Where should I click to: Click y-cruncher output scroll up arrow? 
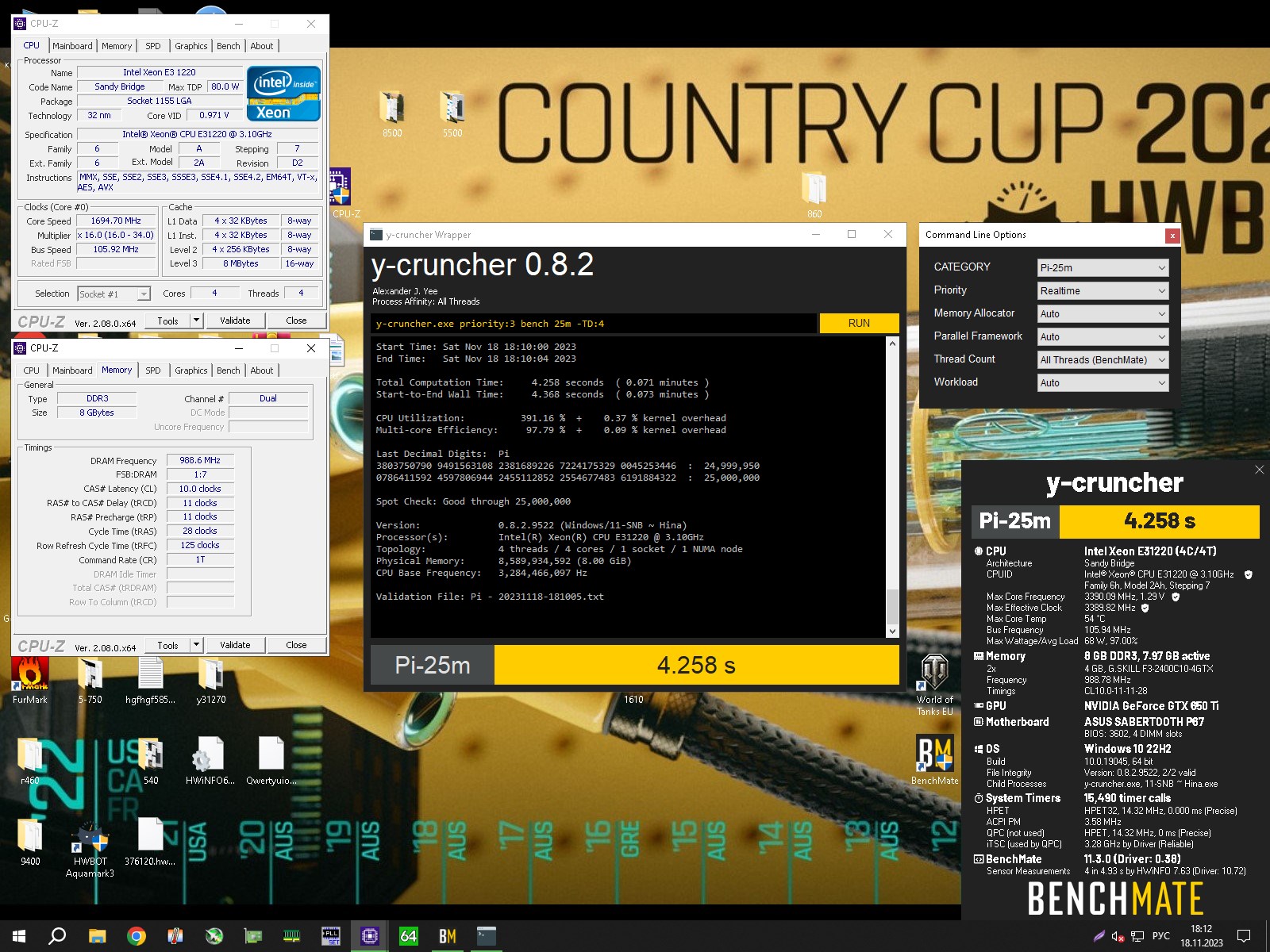(892, 344)
